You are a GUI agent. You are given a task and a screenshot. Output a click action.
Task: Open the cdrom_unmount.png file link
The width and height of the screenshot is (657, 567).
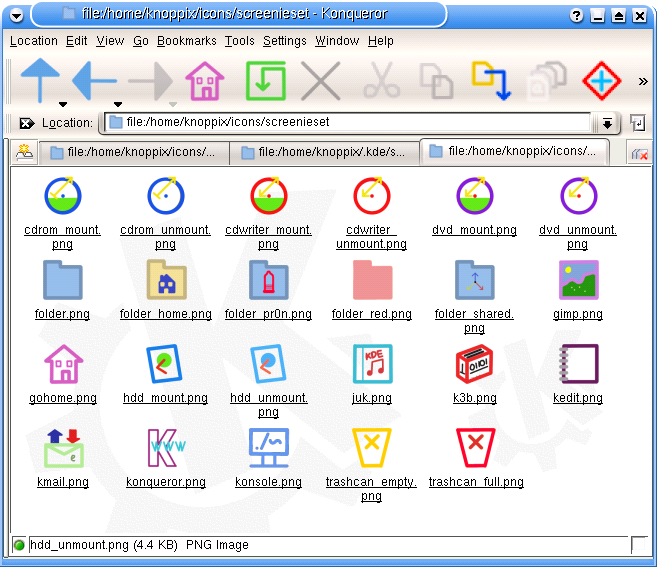166,237
